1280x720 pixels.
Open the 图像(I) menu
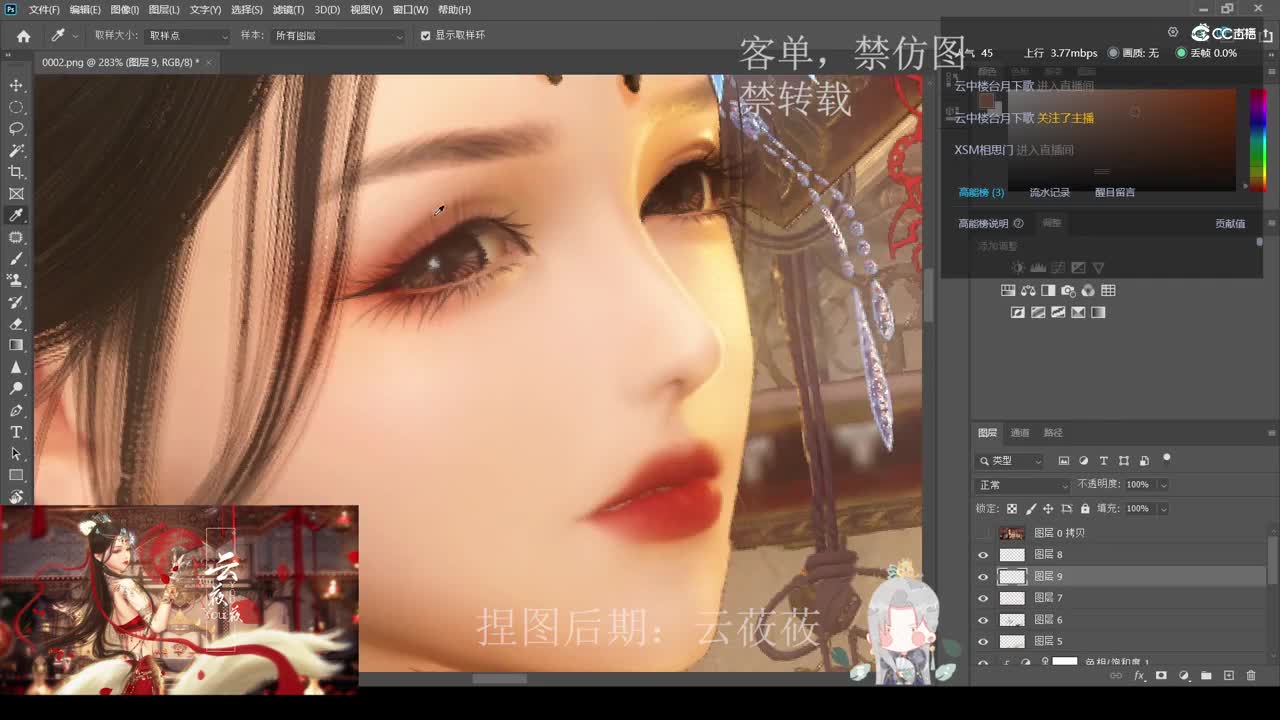point(124,10)
